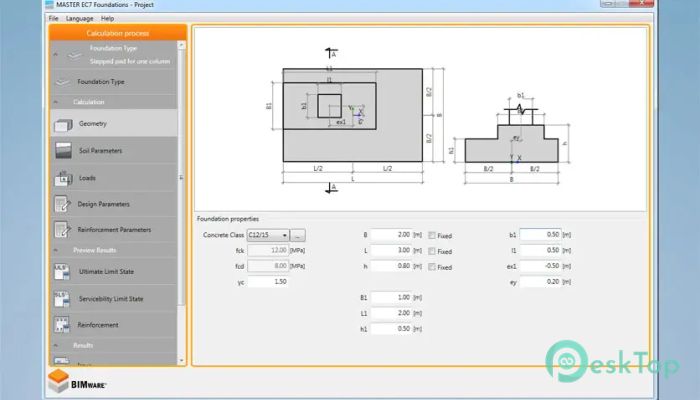Click the concrete class browse button
This screenshot has height=400, width=700.
coord(298,235)
